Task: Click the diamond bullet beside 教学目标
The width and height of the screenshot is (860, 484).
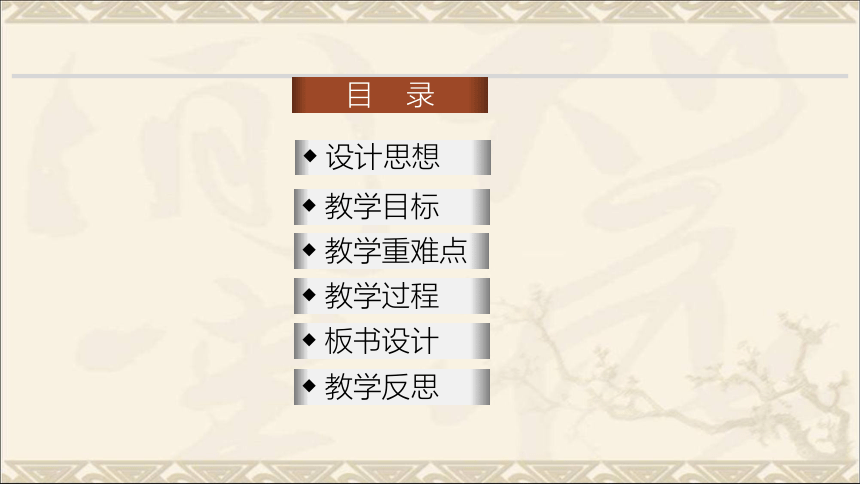Action: point(309,205)
